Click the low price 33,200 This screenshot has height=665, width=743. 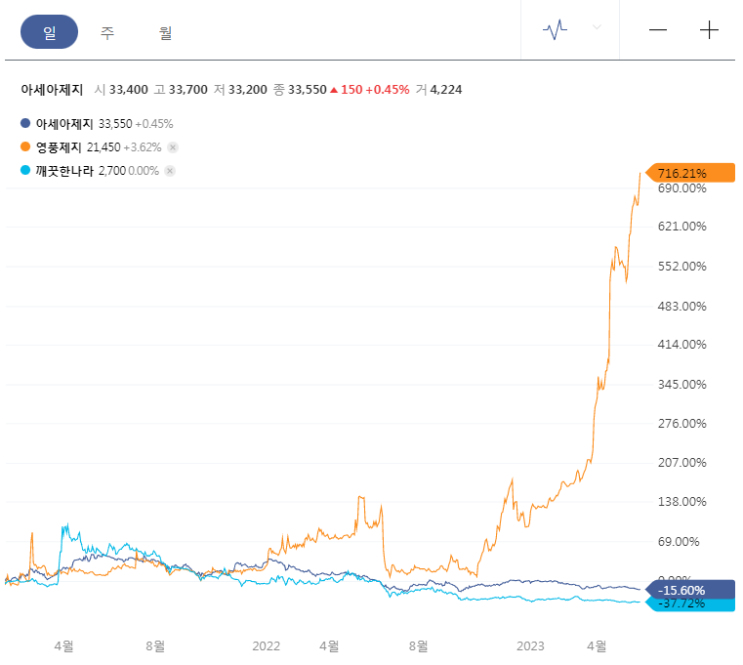point(248,90)
